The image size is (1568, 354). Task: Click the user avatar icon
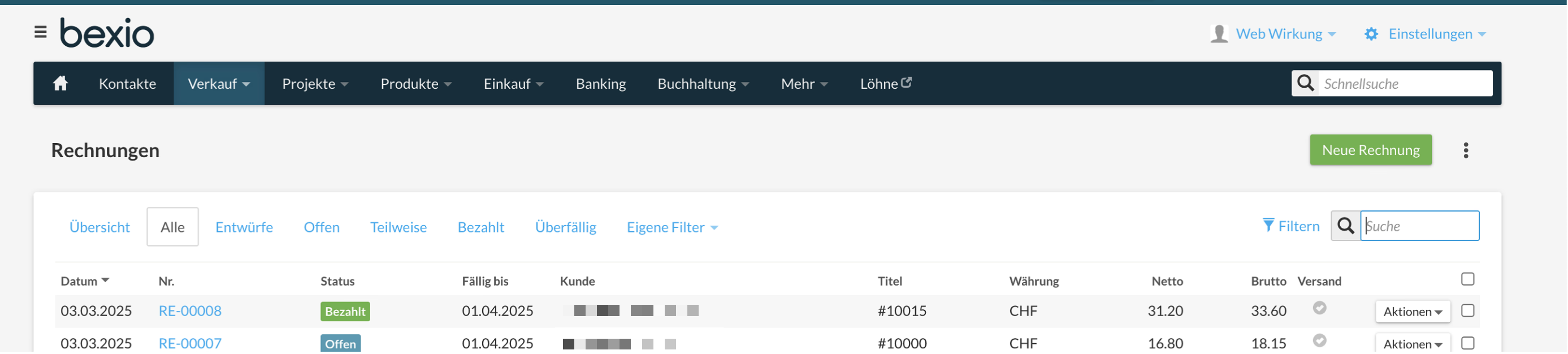(1219, 33)
